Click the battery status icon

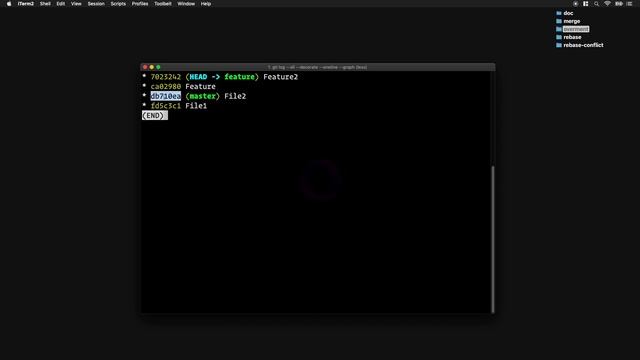619,4
